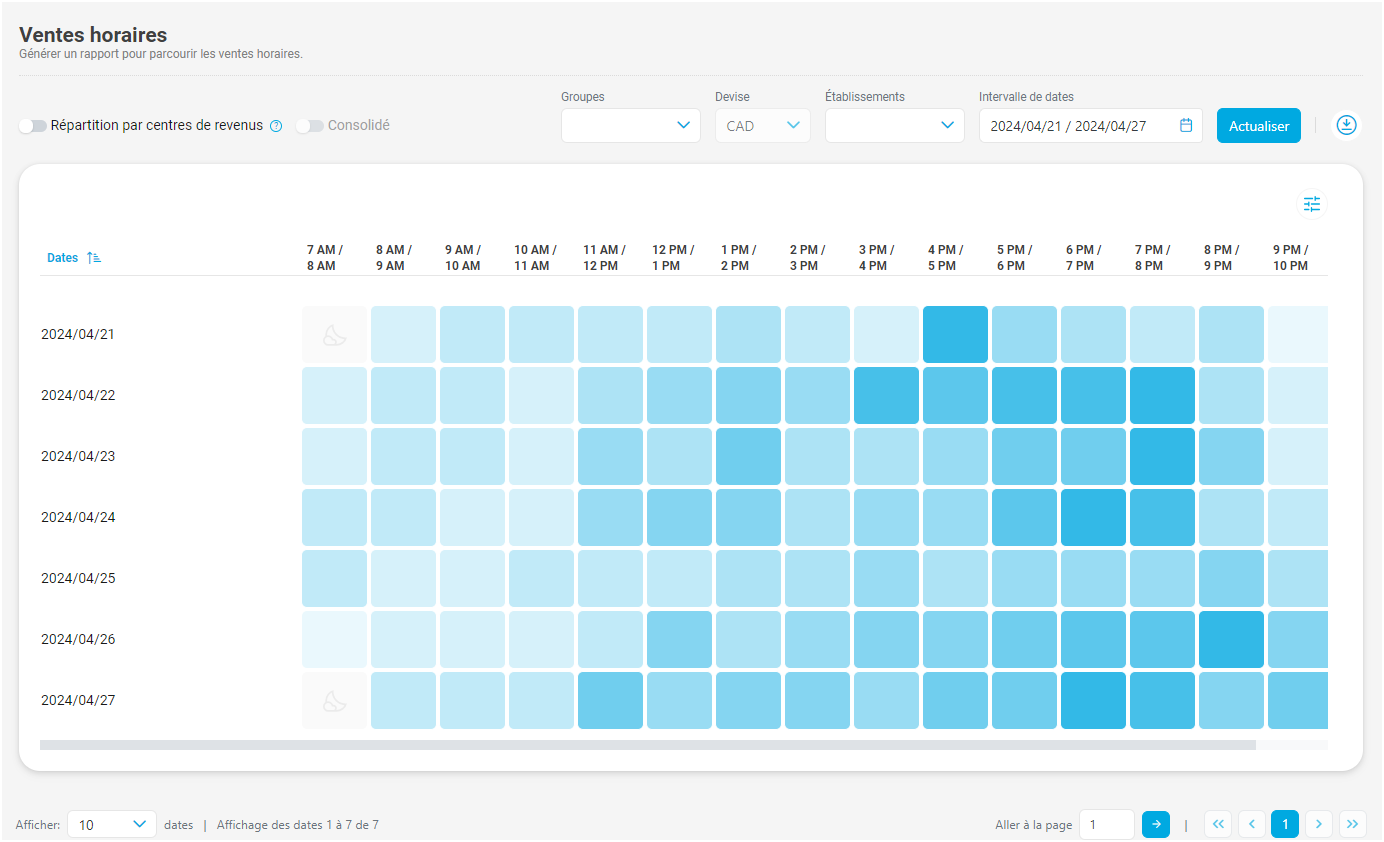The height and width of the screenshot is (842, 1384).
Task: Click the Dates column header
Action: [62, 258]
